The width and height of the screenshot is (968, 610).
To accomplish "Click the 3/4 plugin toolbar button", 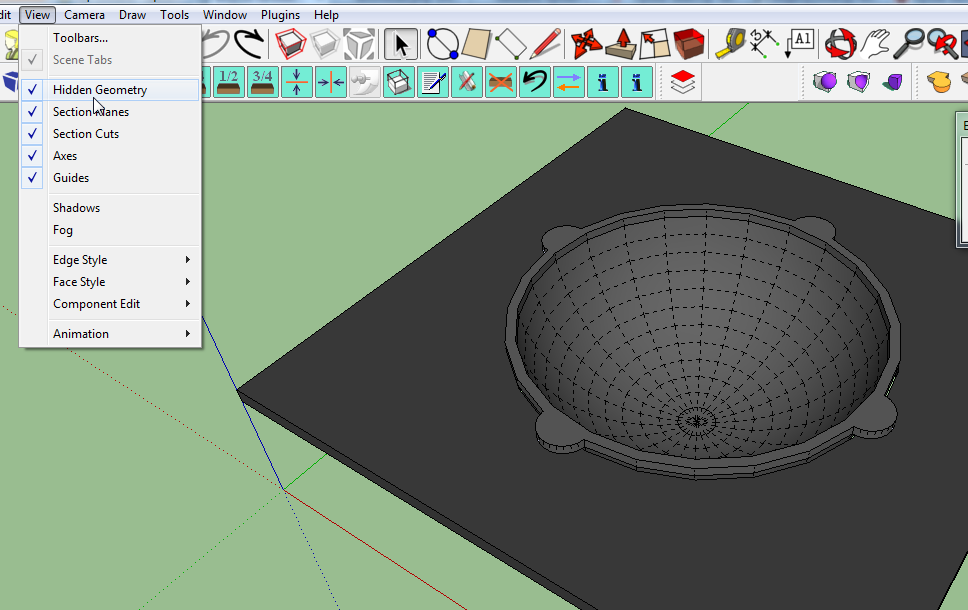I will [263, 82].
